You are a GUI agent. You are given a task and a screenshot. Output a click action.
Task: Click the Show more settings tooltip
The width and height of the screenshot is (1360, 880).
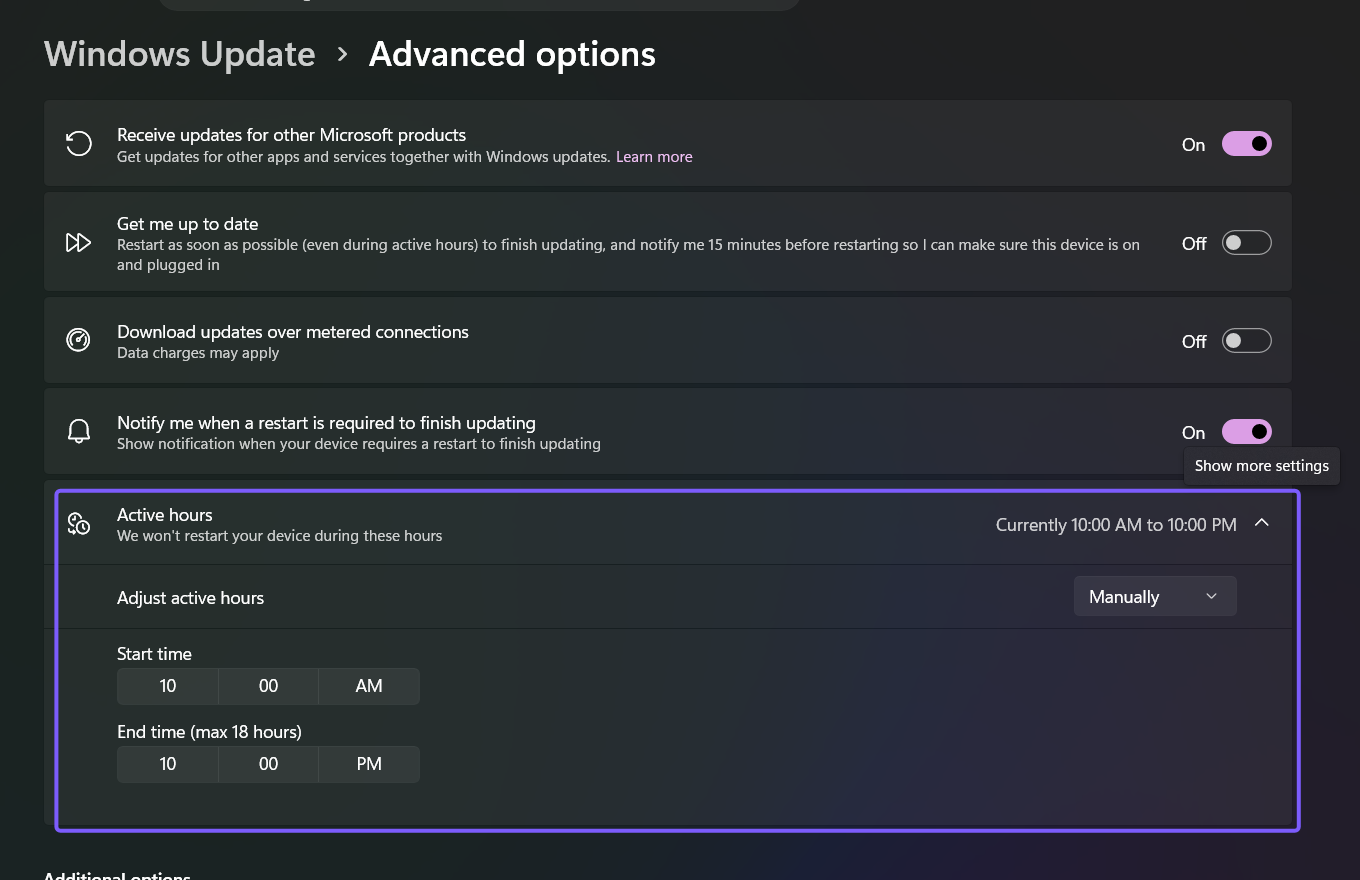point(1262,466)
